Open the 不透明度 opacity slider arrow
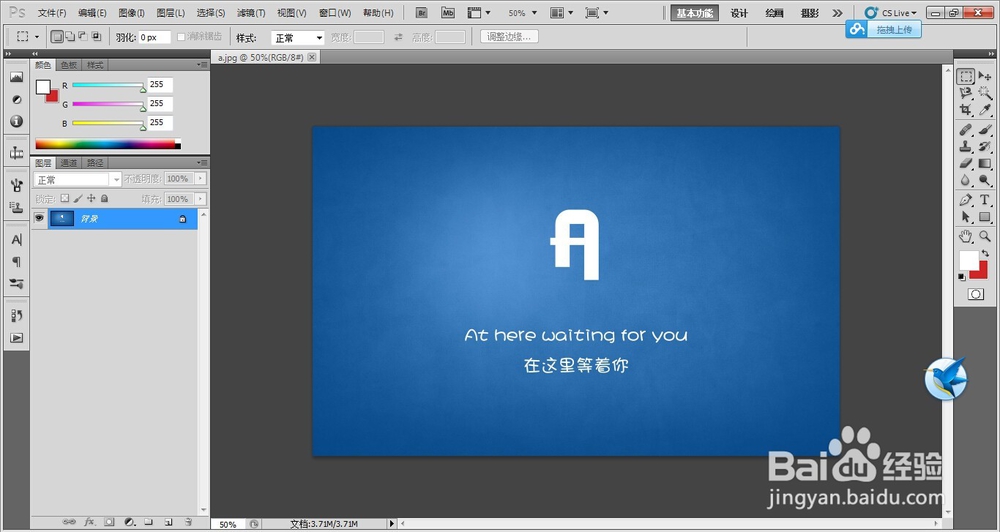 (200, 179)
